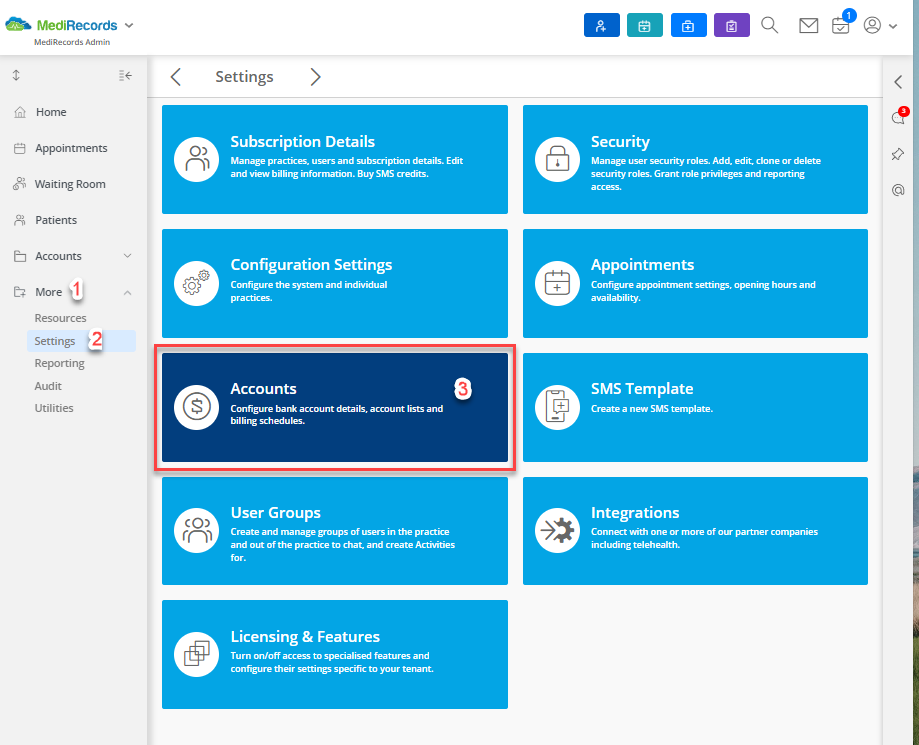Click the MediRecords Admin label

click(x=72, y=42)
